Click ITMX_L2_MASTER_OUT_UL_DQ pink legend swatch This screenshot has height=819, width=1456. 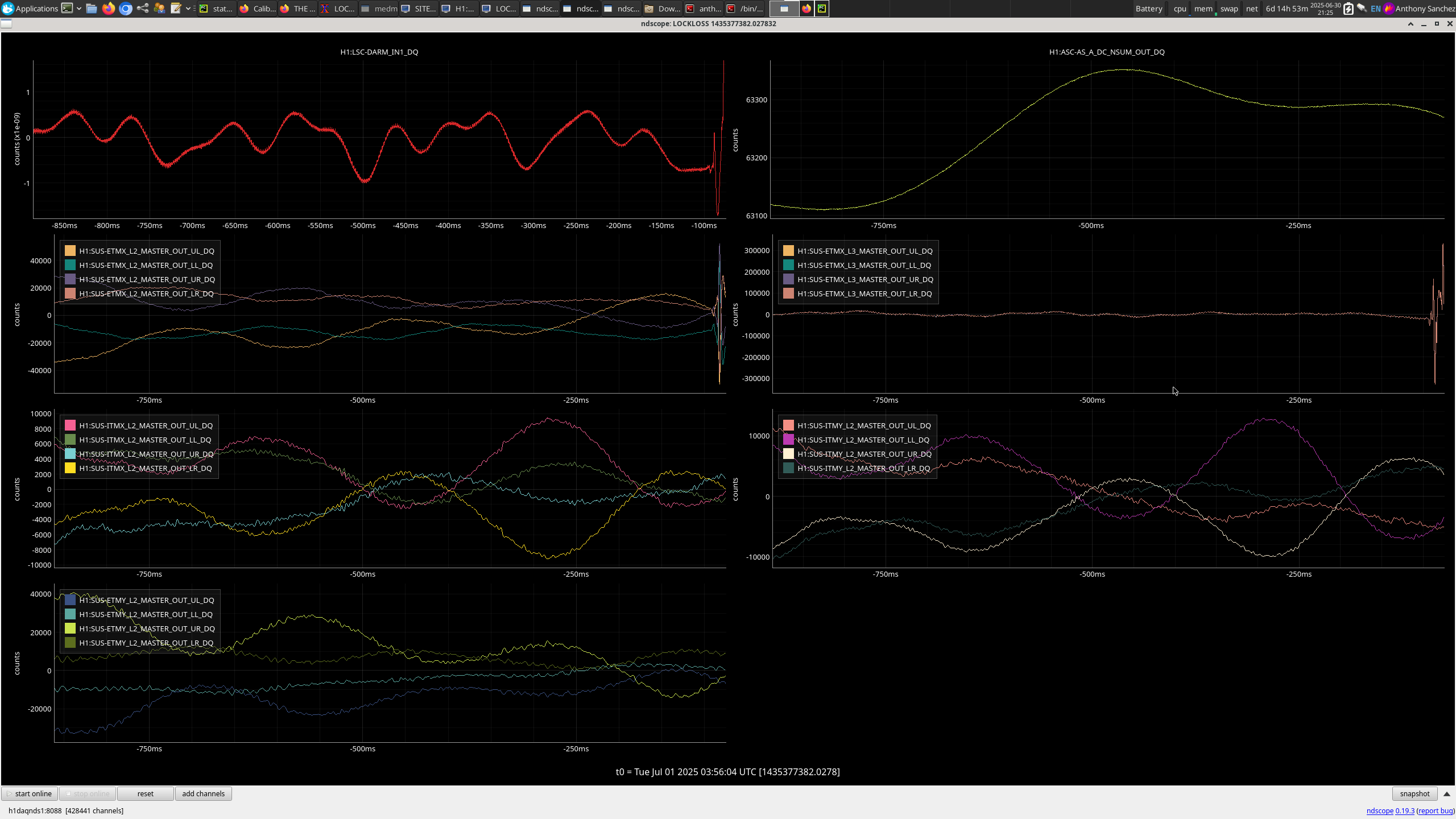click(x=70, y=425)
